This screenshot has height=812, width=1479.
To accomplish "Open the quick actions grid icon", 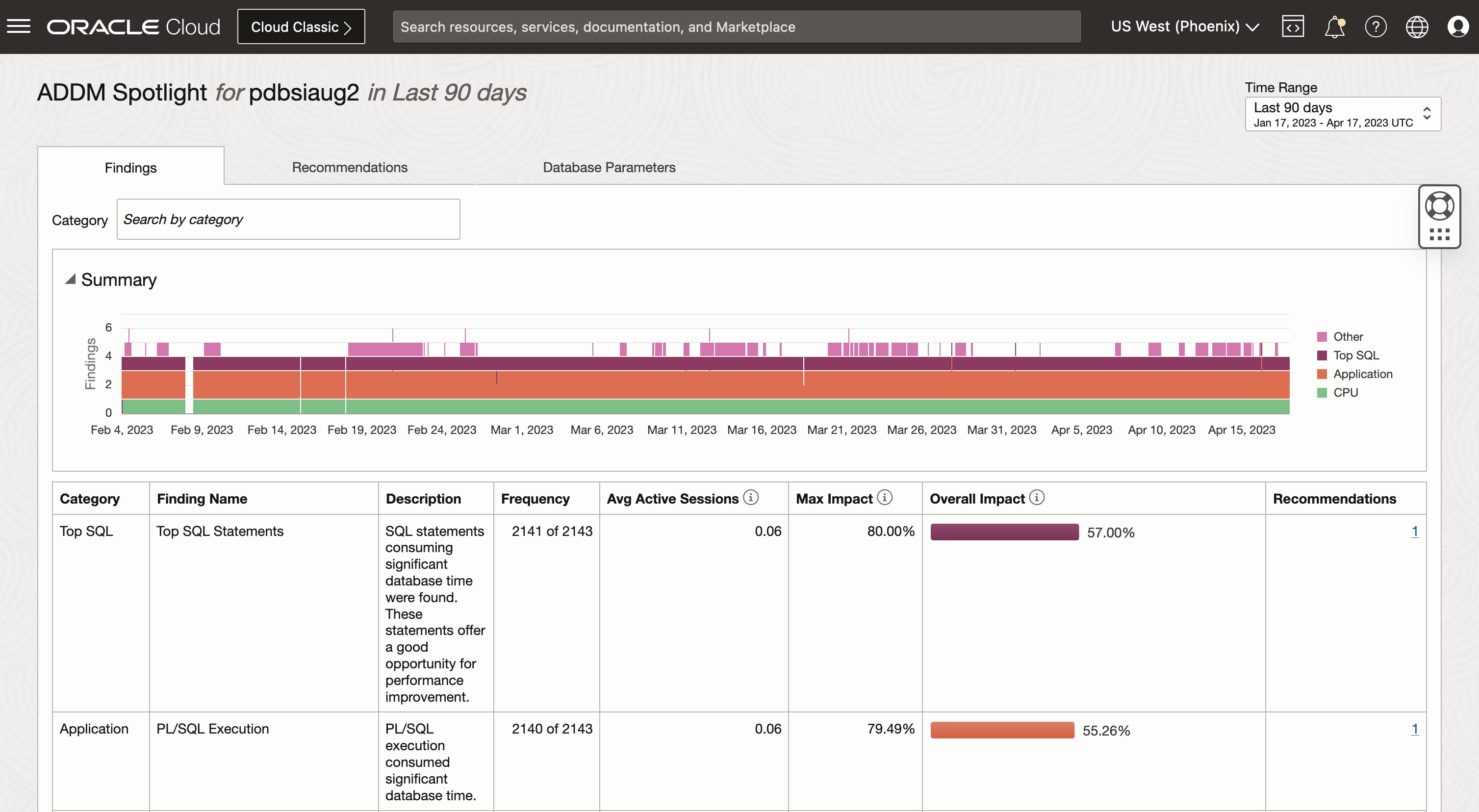I will point(1439,234).
